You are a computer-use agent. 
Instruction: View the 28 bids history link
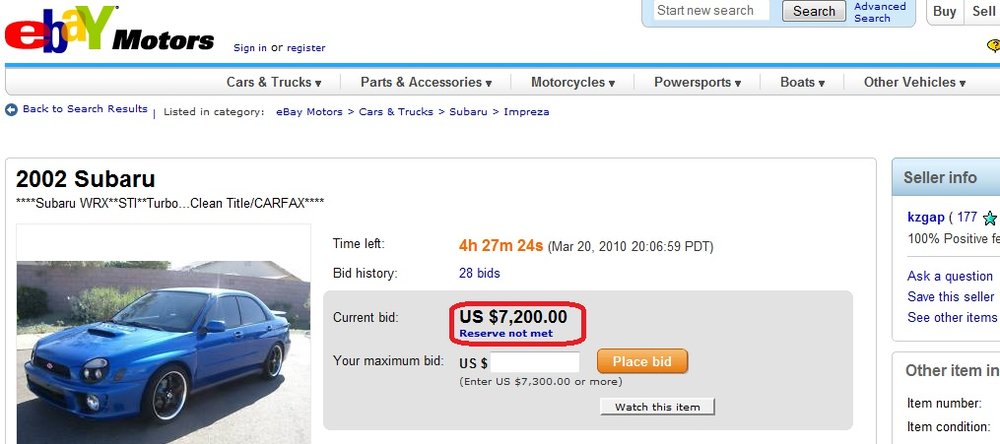pos(480,274)
